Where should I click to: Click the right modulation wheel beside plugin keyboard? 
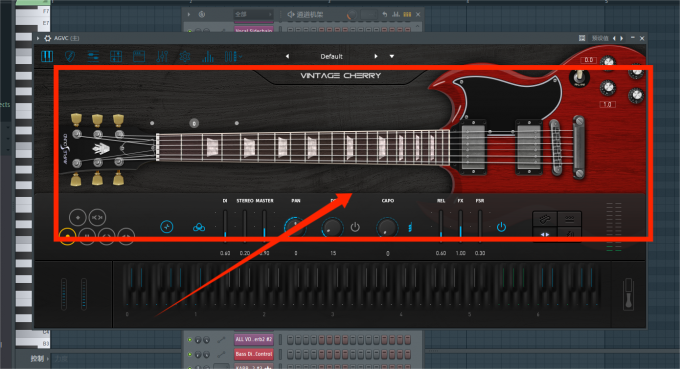tap(84, 294)
